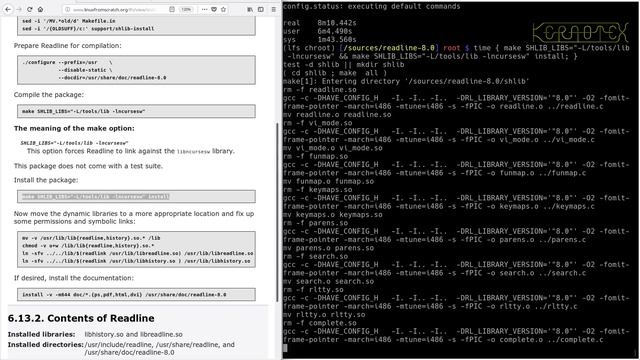Click the terminal prompt path /sources/readline-8.0
The width and height of the screenshot is (640, 360).
click(x=388, y=48)
